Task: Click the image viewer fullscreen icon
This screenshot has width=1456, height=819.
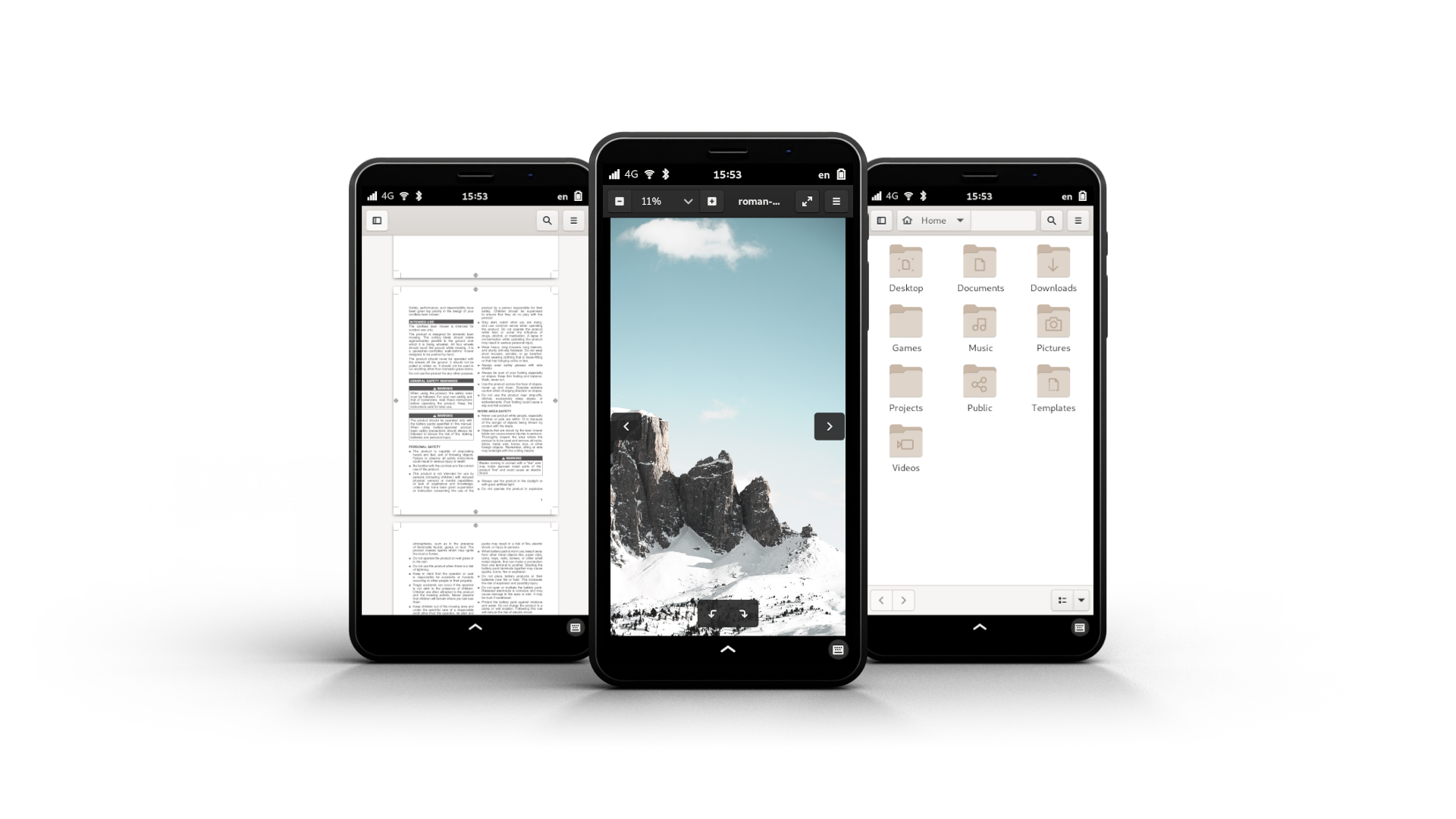Action: (x=806, y=201)
